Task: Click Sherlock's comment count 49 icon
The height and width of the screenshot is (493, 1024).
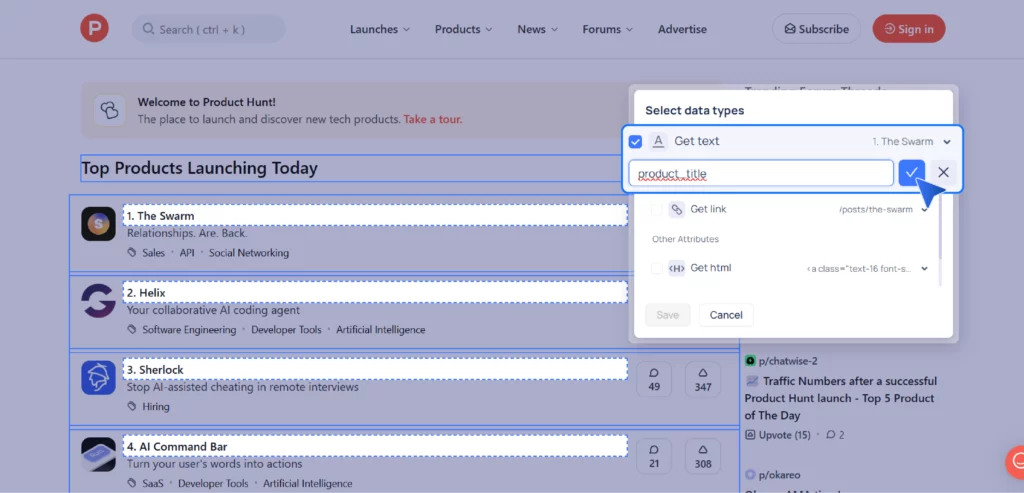Action: click(x=654, y=379)
